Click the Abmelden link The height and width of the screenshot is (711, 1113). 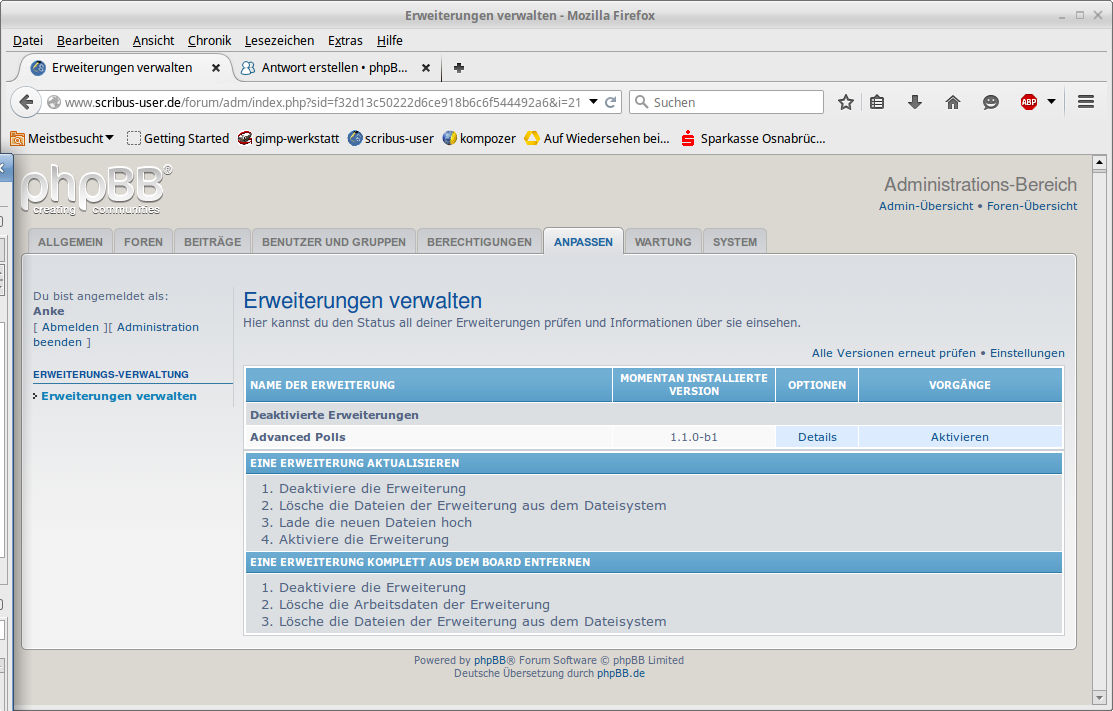tap(70, 327)
